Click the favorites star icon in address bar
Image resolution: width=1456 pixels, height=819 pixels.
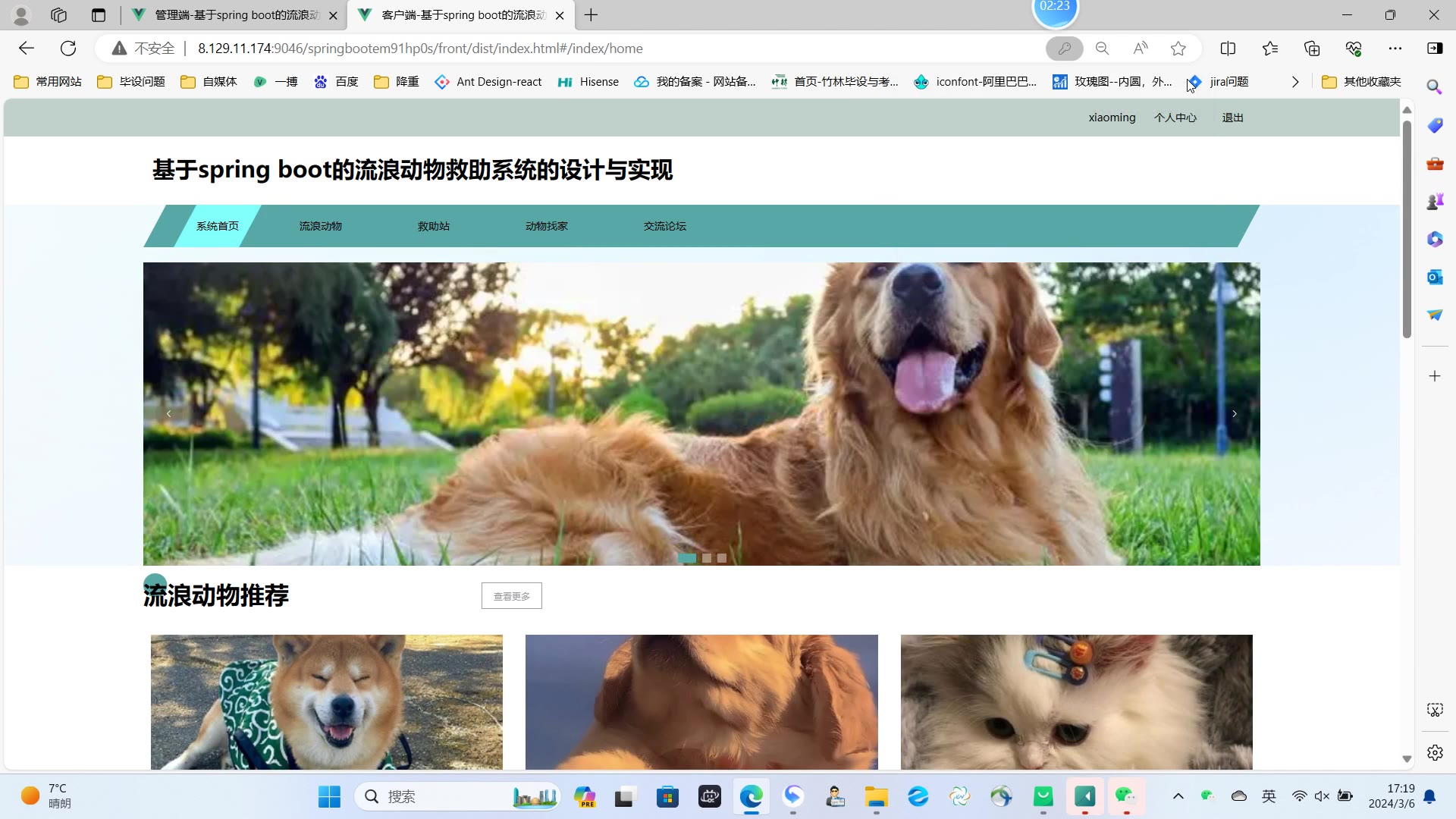point(1178,49)
